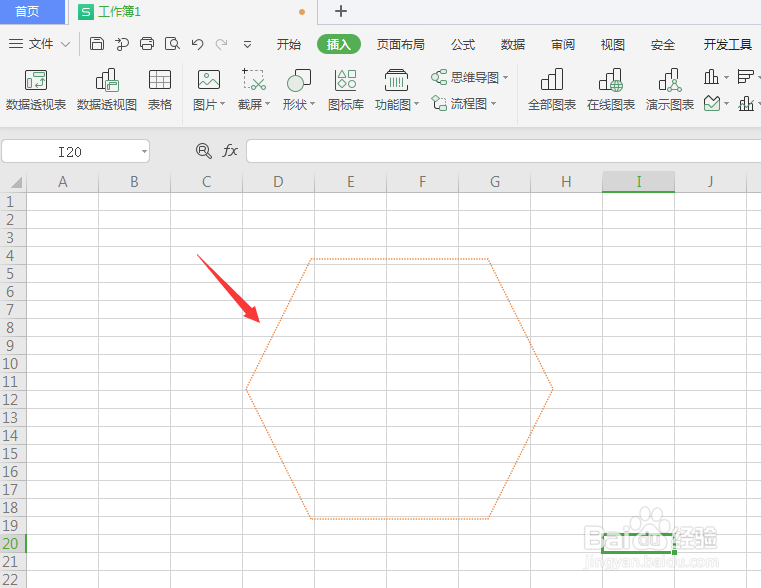Screen dimensions: 761x588
Task: Open the 审阅 tab
Action: (563, 45)
